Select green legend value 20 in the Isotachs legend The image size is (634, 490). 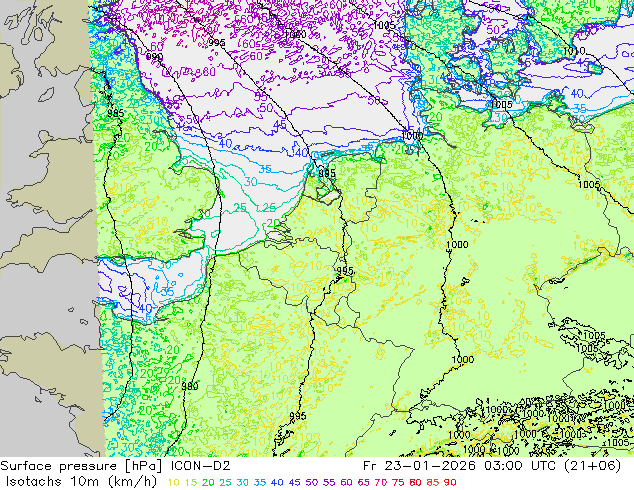click(x=208, y=482)
